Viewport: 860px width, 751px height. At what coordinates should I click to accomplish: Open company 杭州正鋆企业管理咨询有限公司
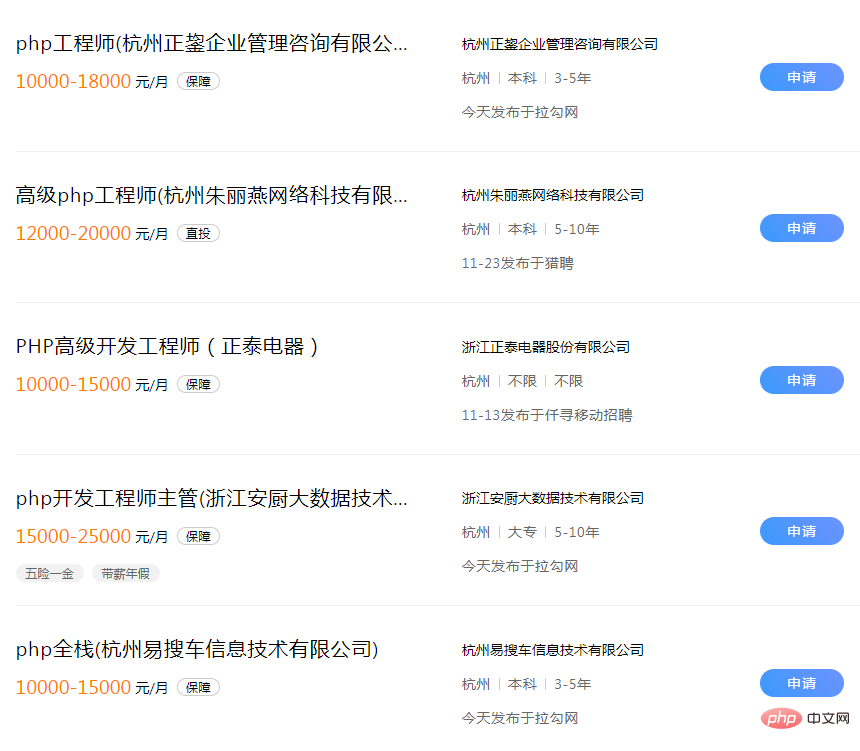pos(559,44)
